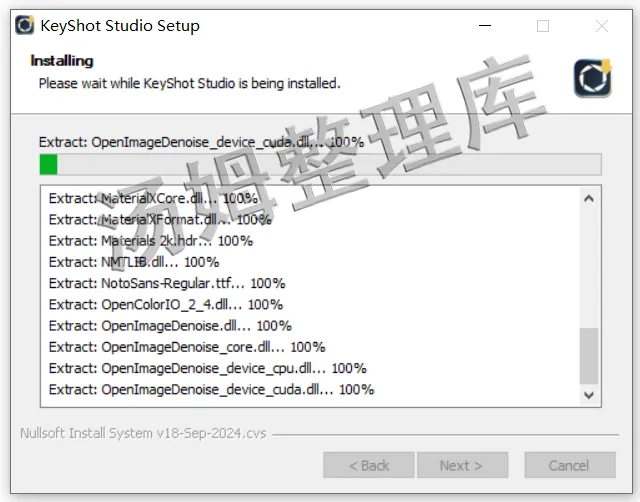
Task: Minimize the KeyShot Studio Setup window
Action: pyautogui.click(x=485, y=26)
